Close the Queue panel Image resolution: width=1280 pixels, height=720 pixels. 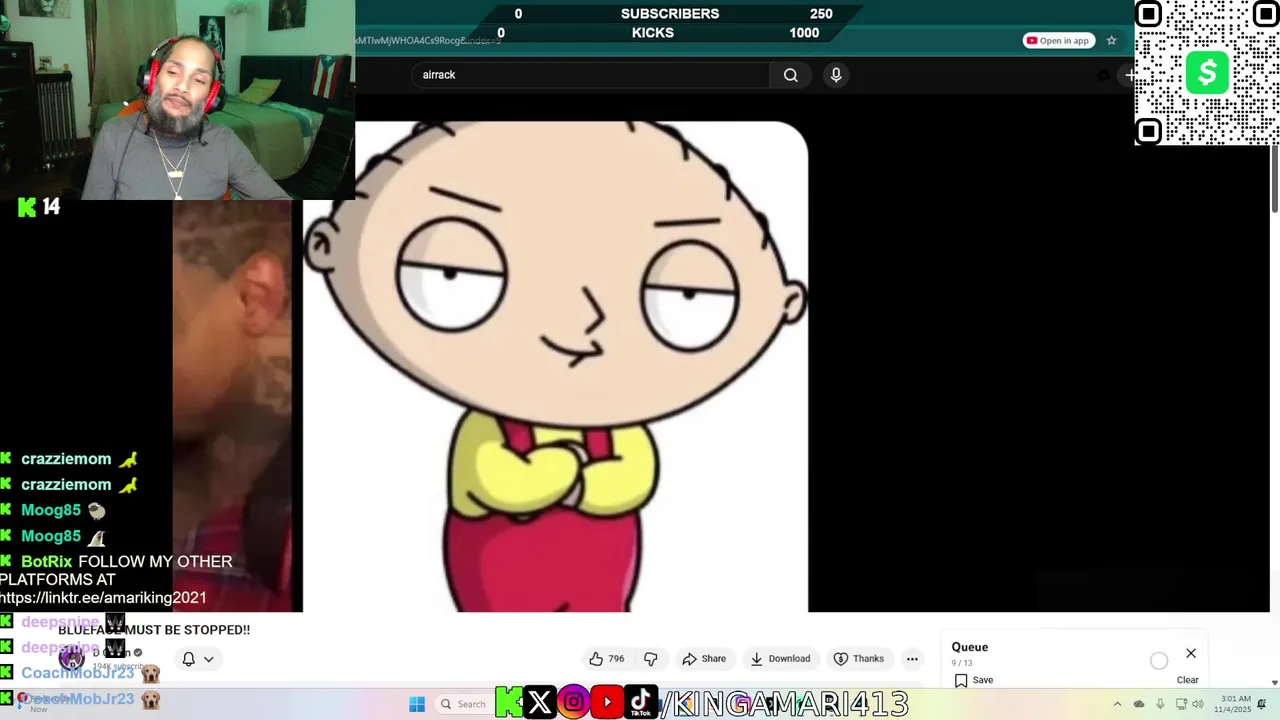pos(1191,653)
